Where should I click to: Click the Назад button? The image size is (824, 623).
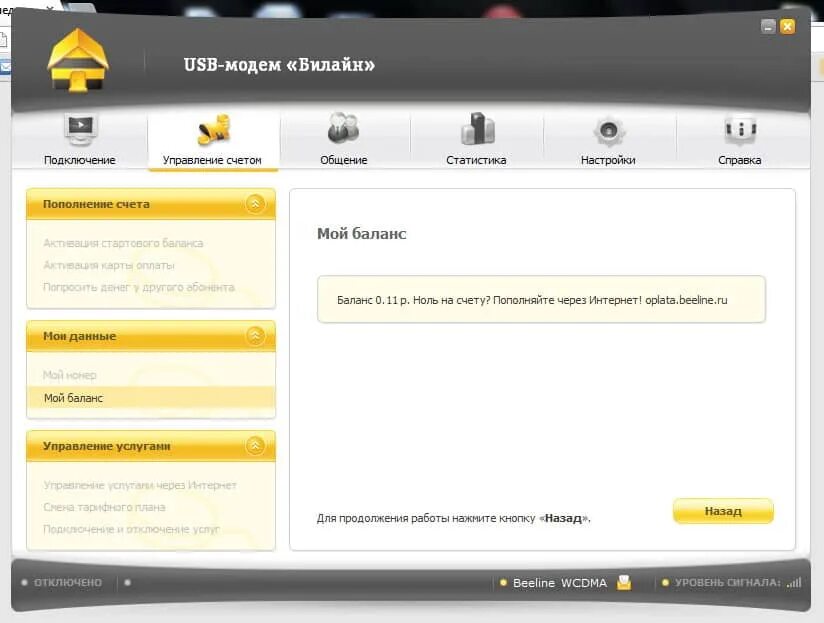[723, 511]
